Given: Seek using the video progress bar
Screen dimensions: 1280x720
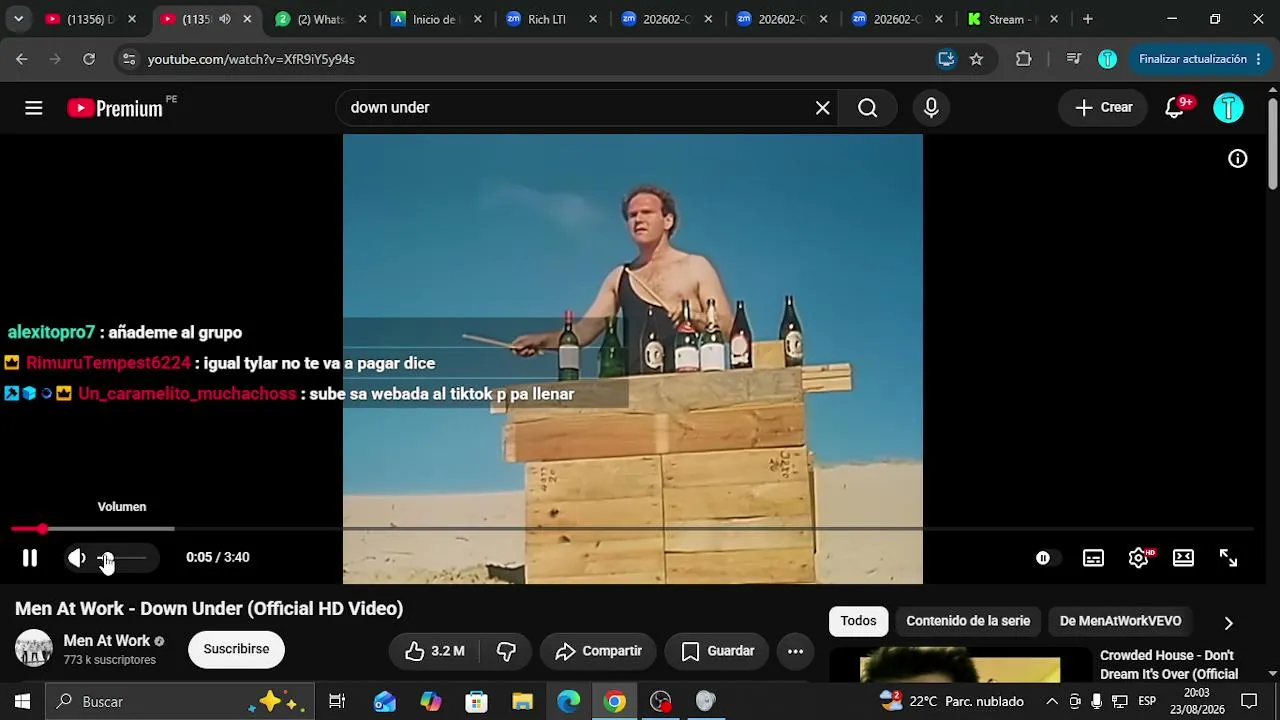Looking at the screenshot, I should click(632, 528).
